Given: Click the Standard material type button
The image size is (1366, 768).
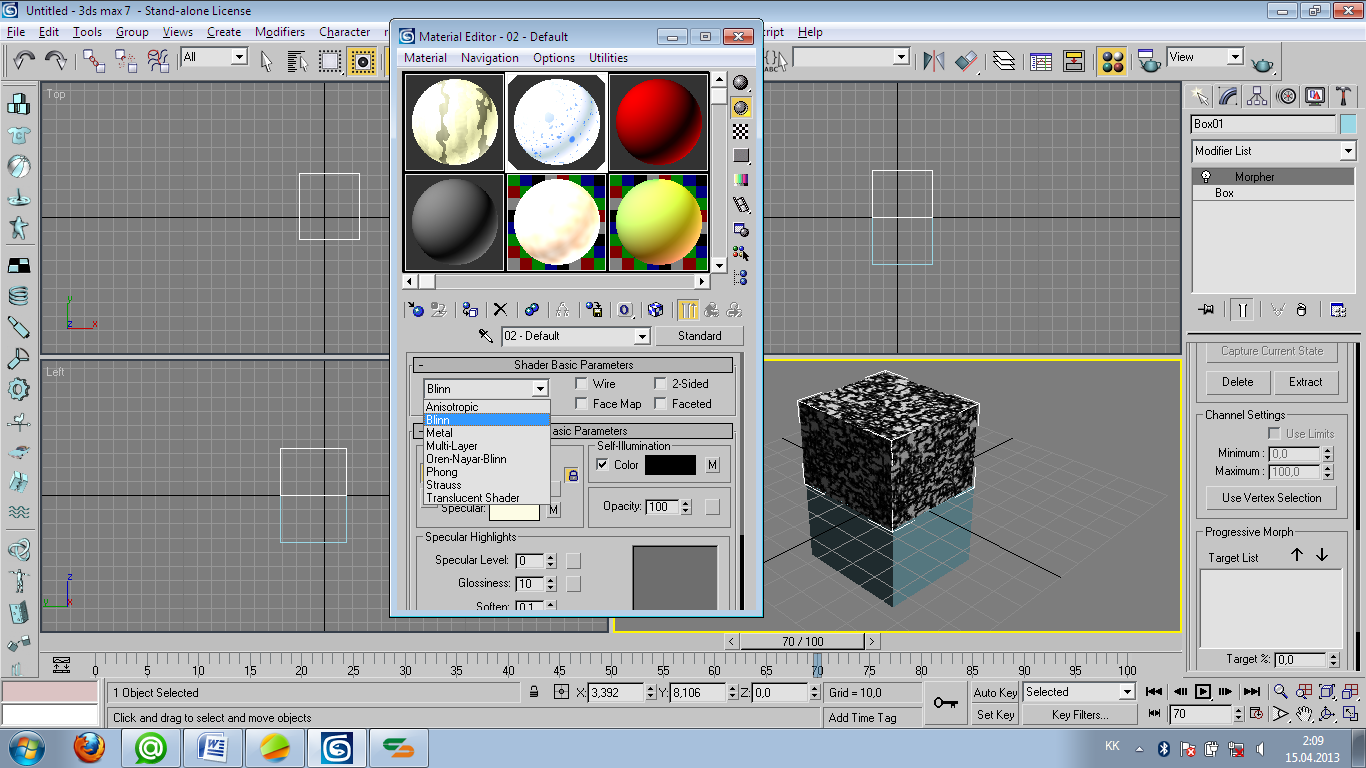Looking at the screenshot, I should (699, 336).
